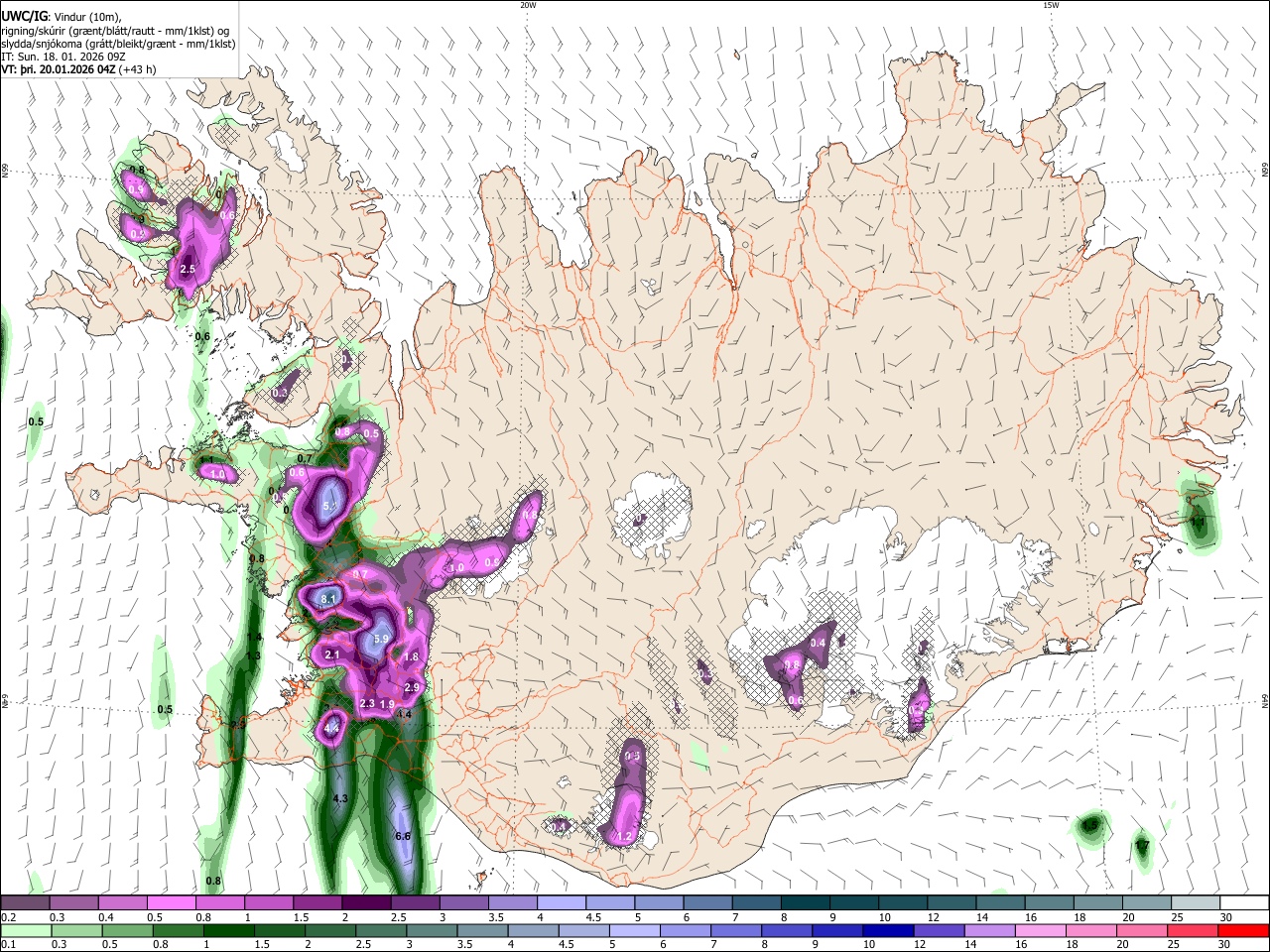This screenshot has width=1270, height=952.
Task: Click the "VT: þri. 20.01.2026 04Z" valid time
Action: tap(59, 70)
